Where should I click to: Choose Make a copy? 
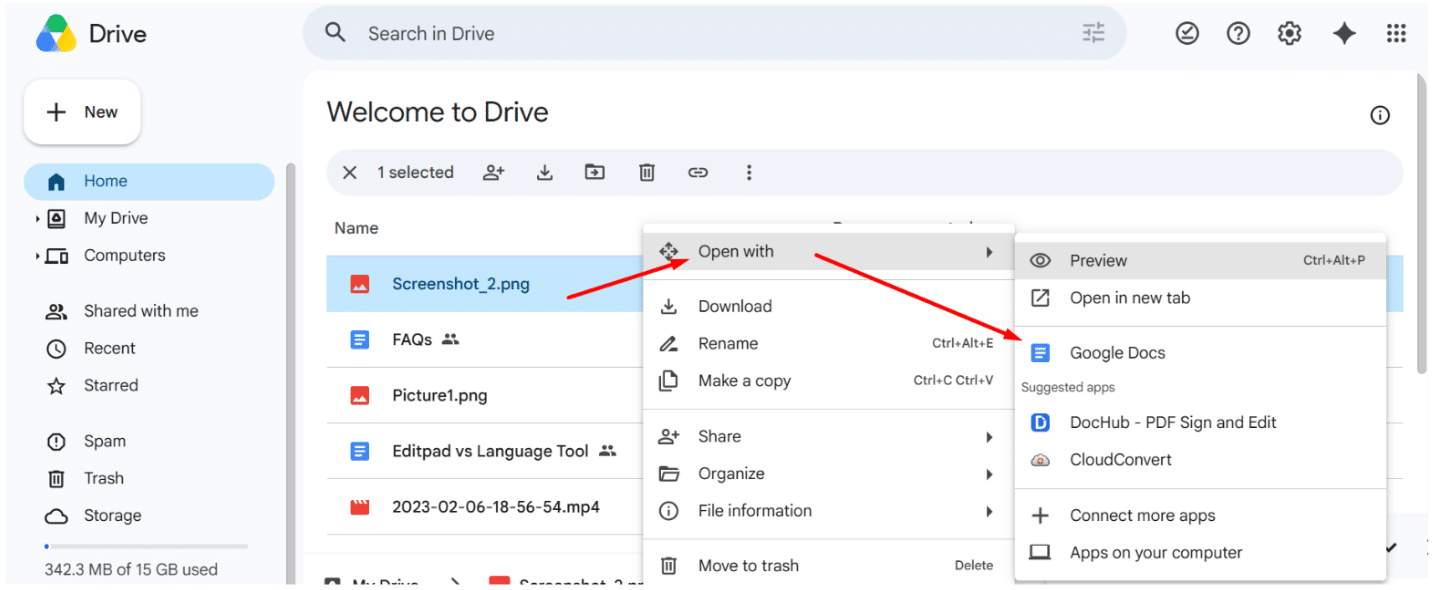coord(828,380)
